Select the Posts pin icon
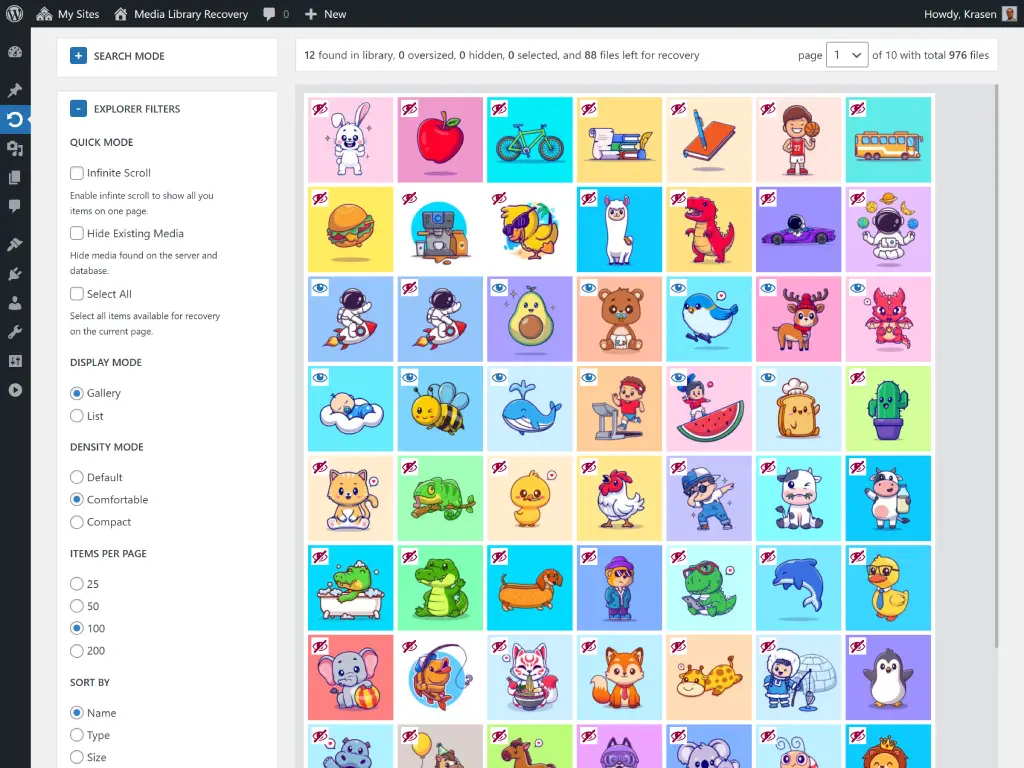Screen dimensions: 1024x768 pyautogui.click(x=15, y=92)
